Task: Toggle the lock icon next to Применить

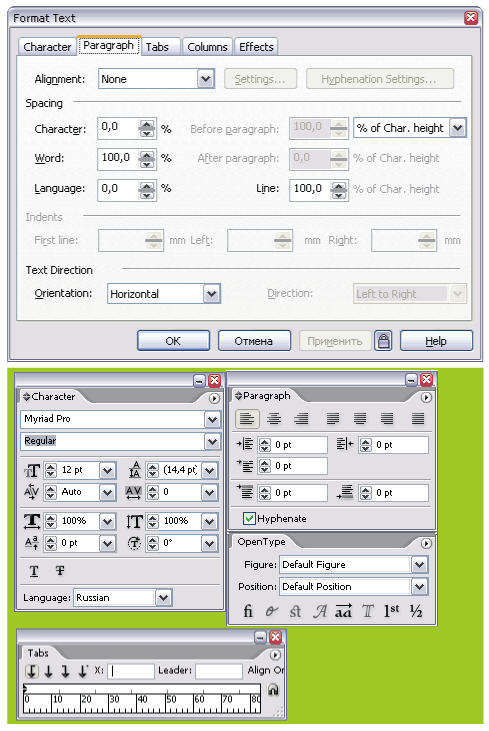Action: pyautogui.click(x=383, y=341)
